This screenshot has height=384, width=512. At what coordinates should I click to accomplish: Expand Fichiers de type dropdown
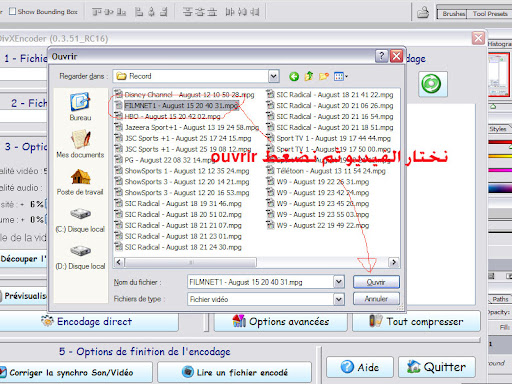339,299
